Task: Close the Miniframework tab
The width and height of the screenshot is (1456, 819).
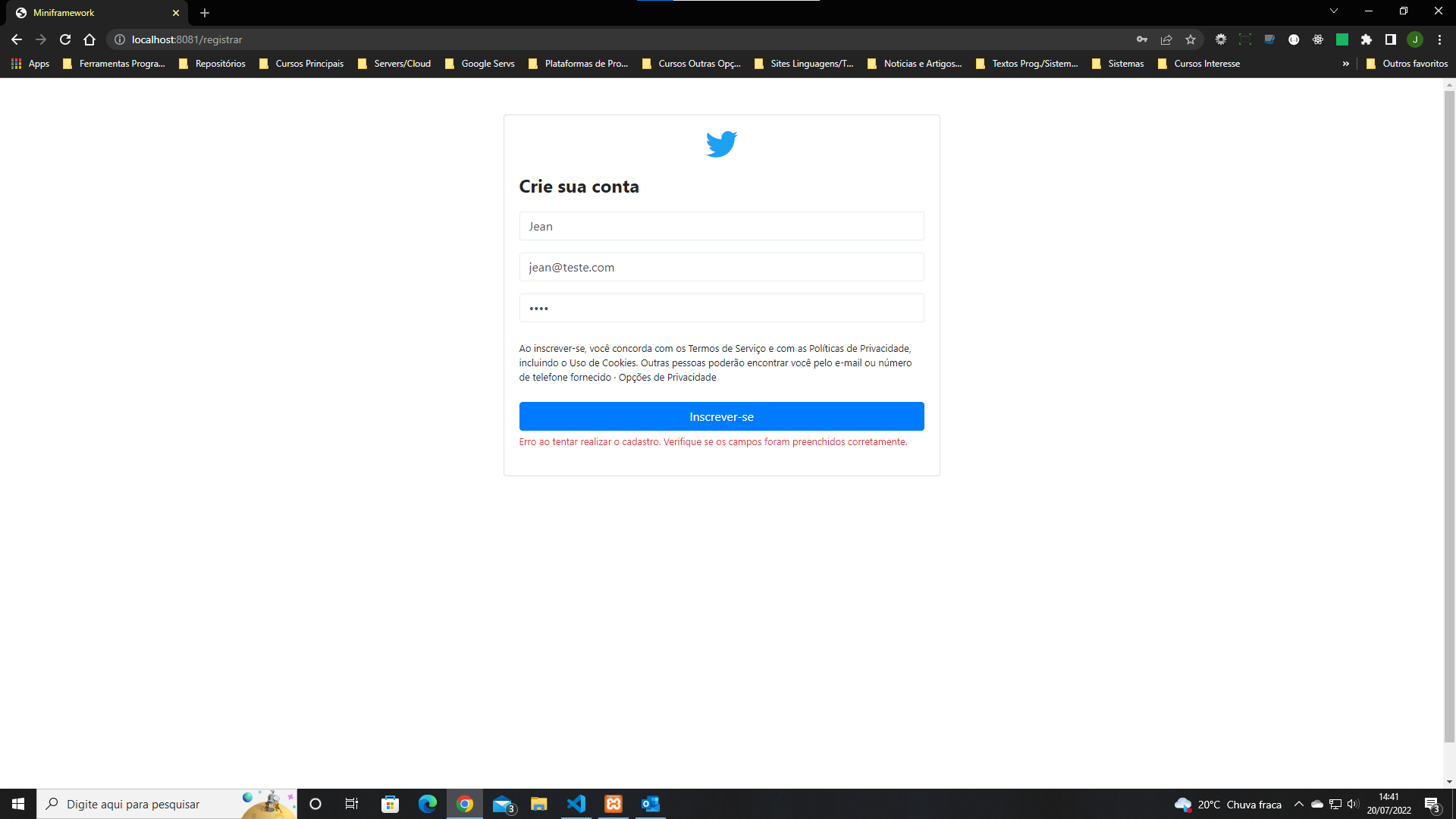Action: [x=176, y=13]
